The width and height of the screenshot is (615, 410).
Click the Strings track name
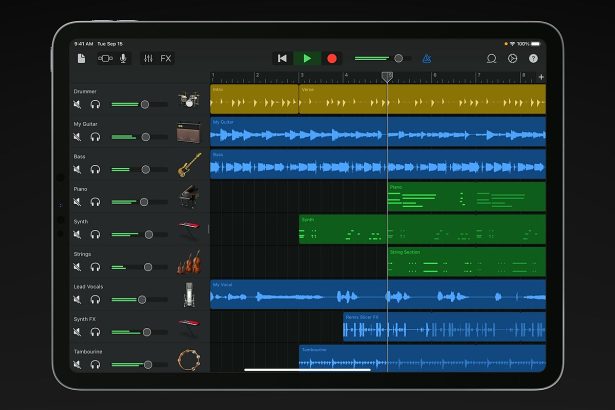[x=82, y=254]
